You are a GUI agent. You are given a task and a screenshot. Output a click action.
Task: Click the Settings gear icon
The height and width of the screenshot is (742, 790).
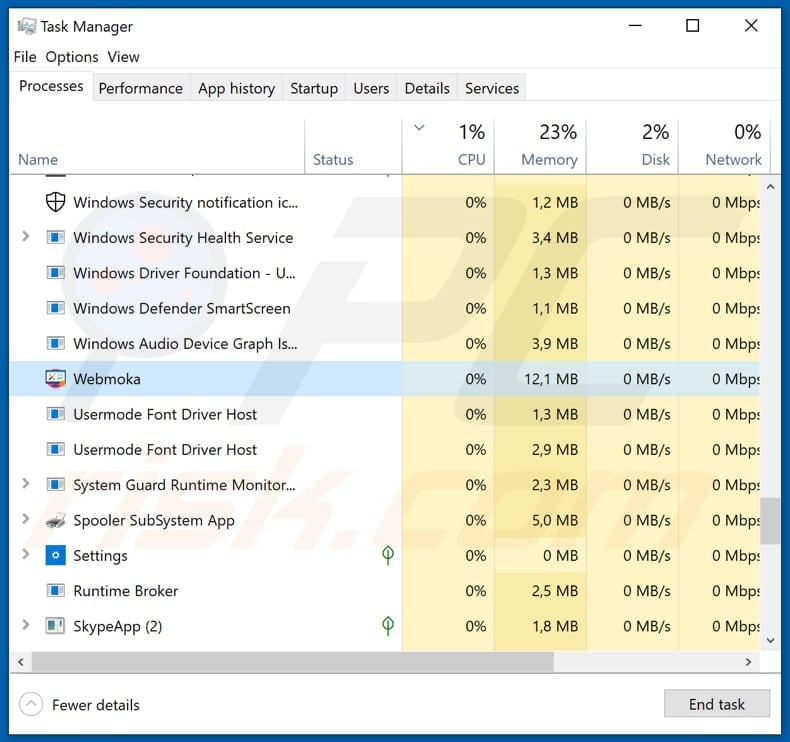(x=55, y=555)
